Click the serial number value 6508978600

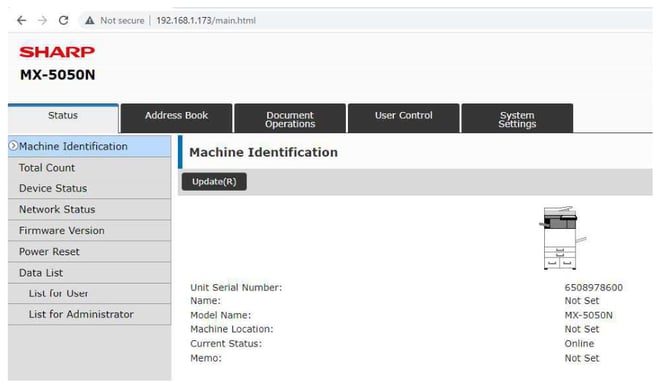(x=593, y=287)
